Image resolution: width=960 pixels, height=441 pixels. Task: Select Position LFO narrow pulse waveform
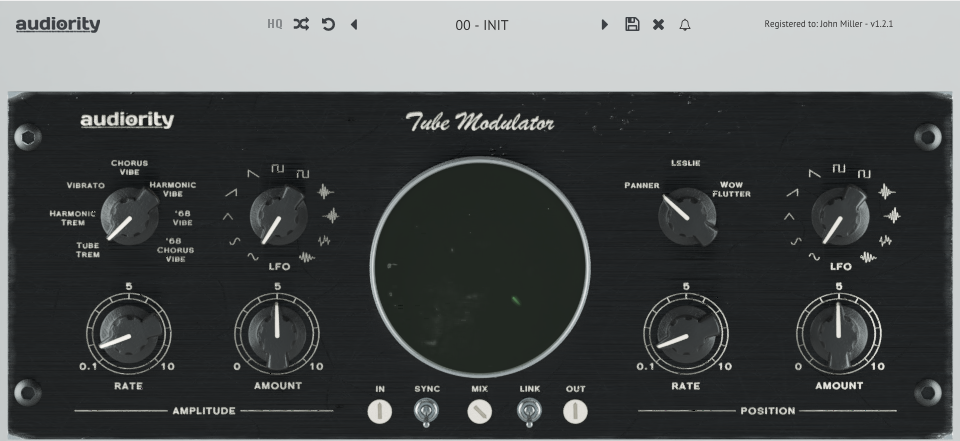click(839, 168)
